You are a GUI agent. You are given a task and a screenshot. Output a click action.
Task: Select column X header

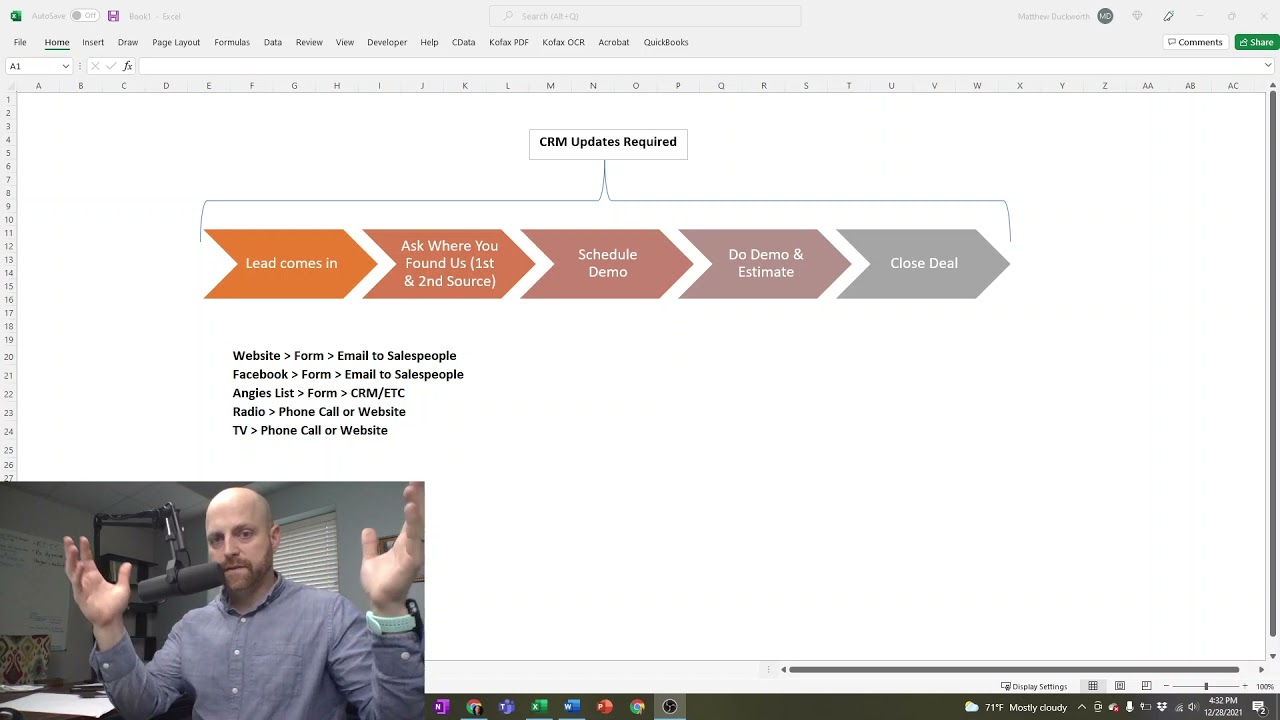pyautogui.click(x=1020, y=86)
